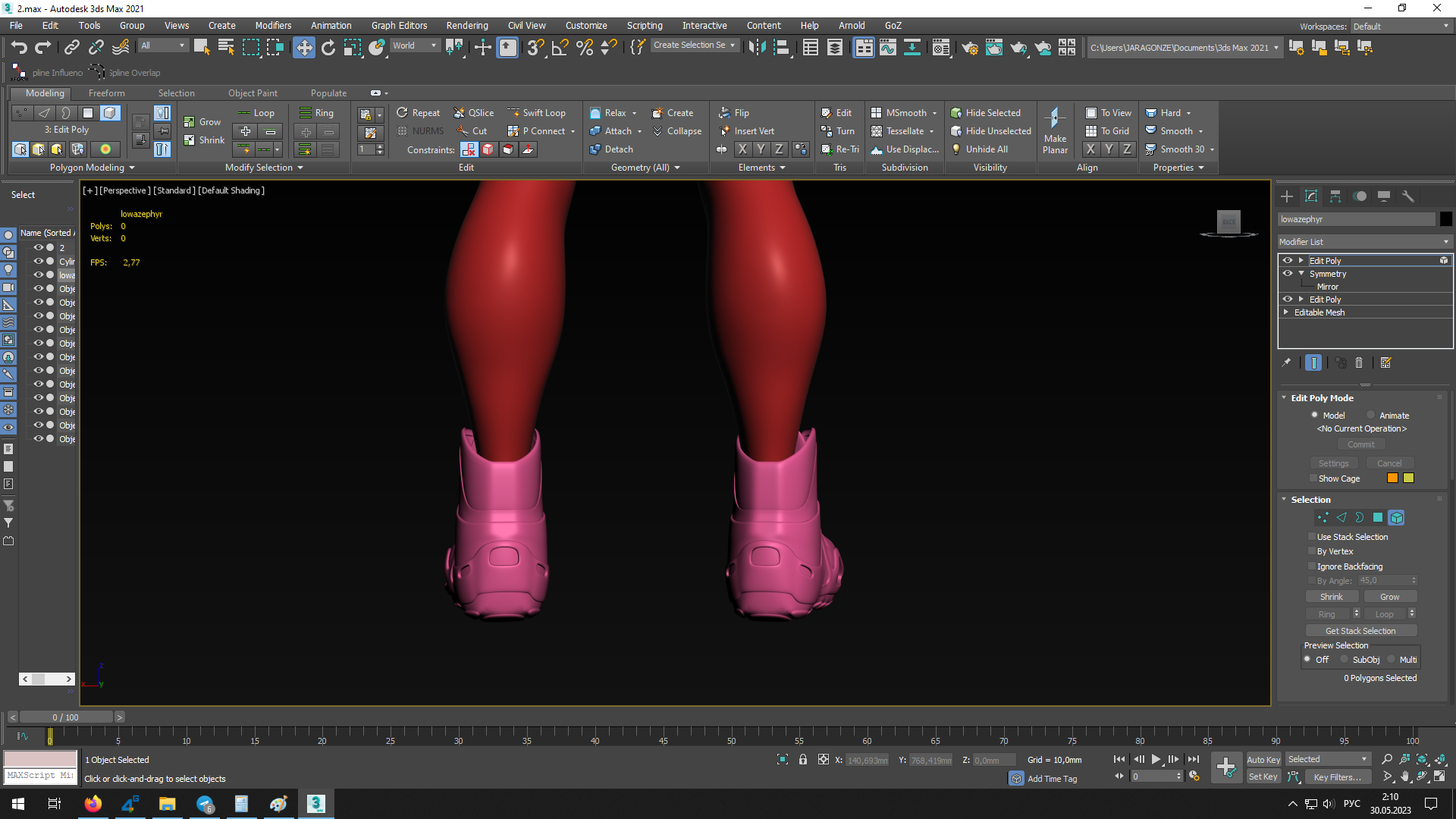Select the Animate radio button
This screenshot has height=819, width=1456.
coord(1371,416)
